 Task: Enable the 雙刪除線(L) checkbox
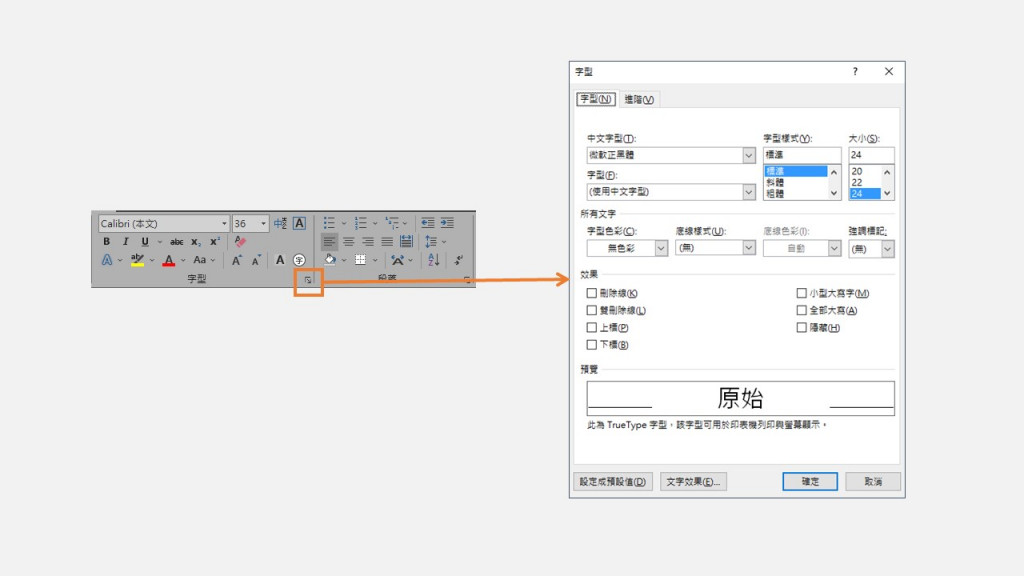pyautogui.click(x=591, y=310)
